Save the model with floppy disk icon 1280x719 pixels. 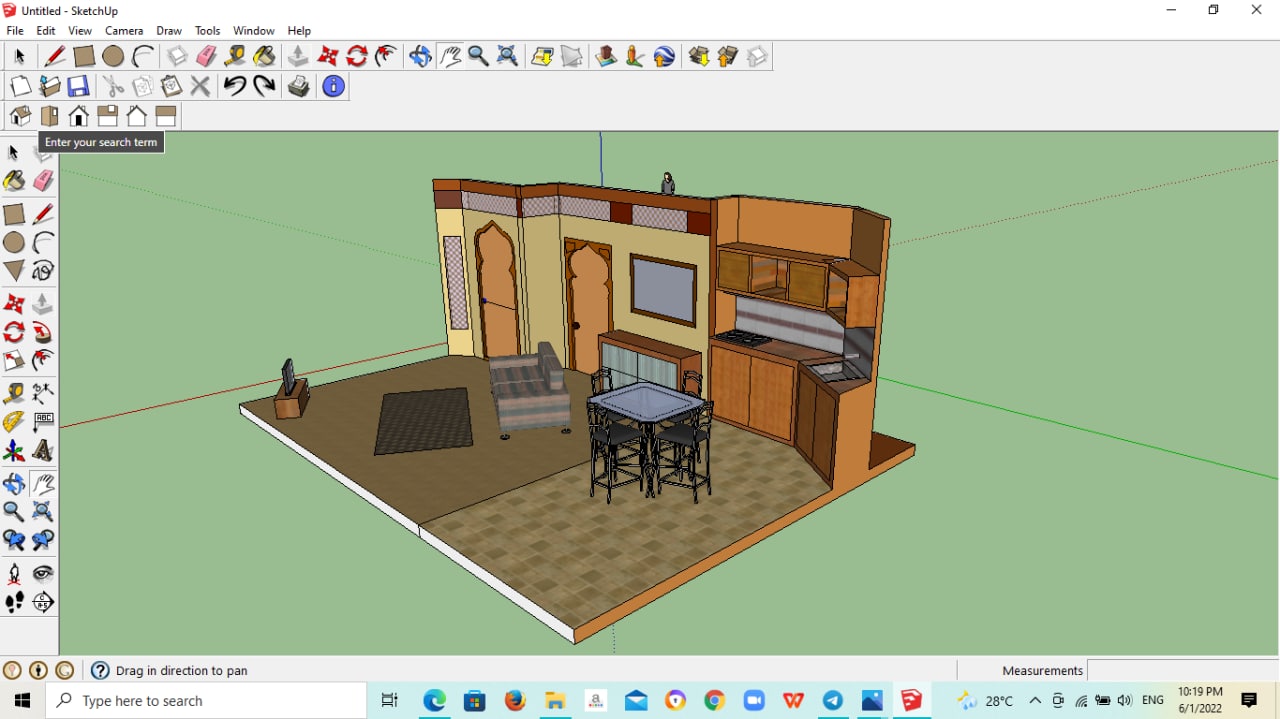click(x=78, y=87)
